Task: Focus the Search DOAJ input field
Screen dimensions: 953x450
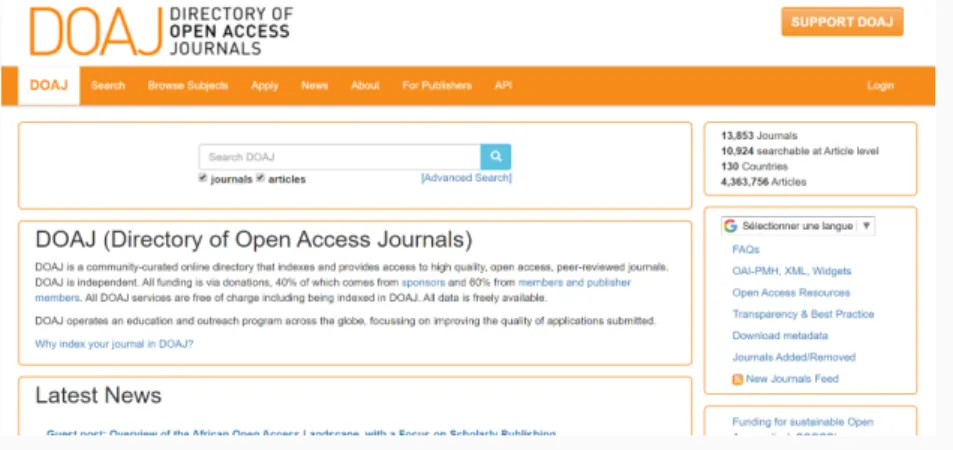Action: point(340,157)
